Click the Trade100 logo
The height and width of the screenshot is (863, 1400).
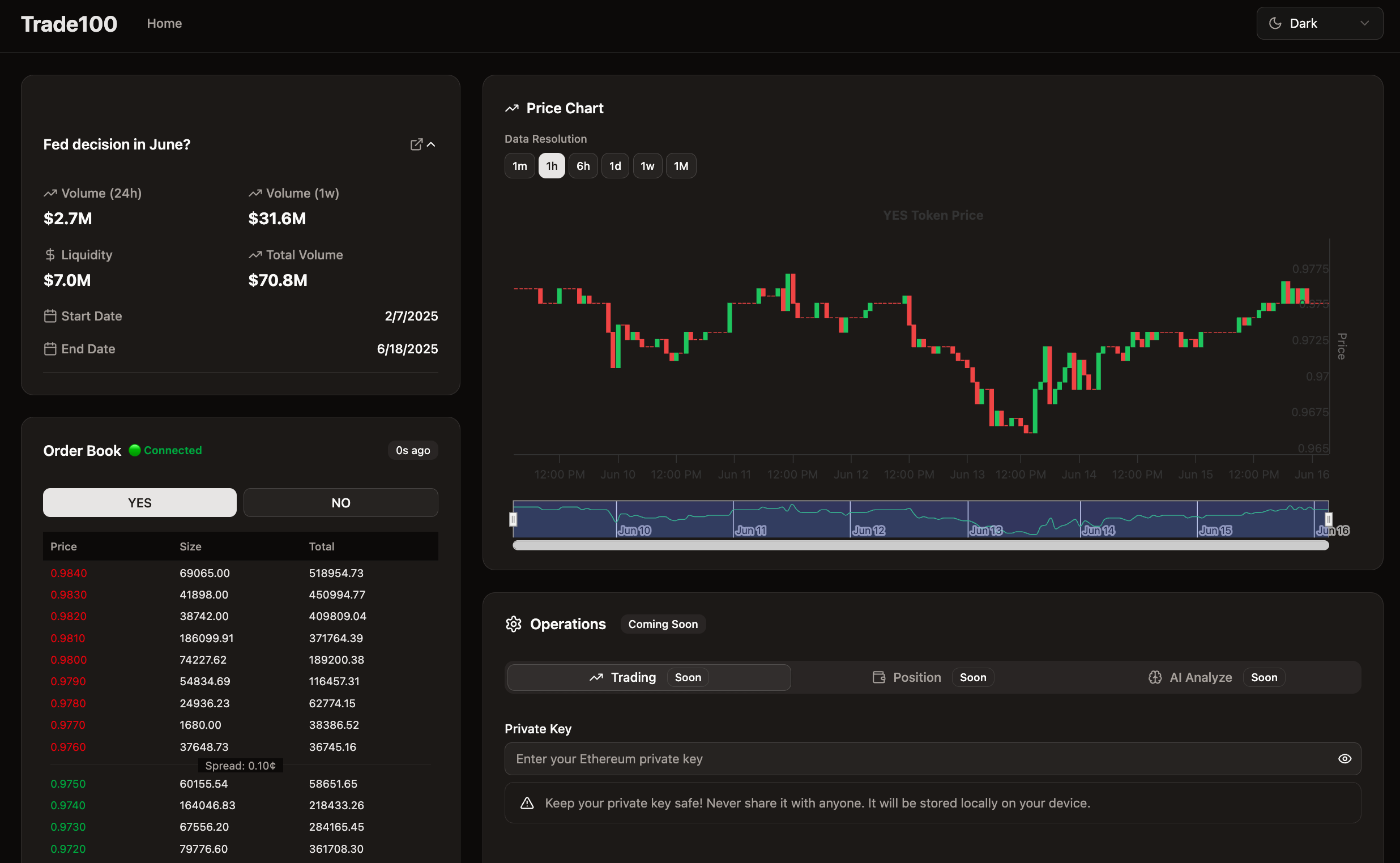click(69, 23)
